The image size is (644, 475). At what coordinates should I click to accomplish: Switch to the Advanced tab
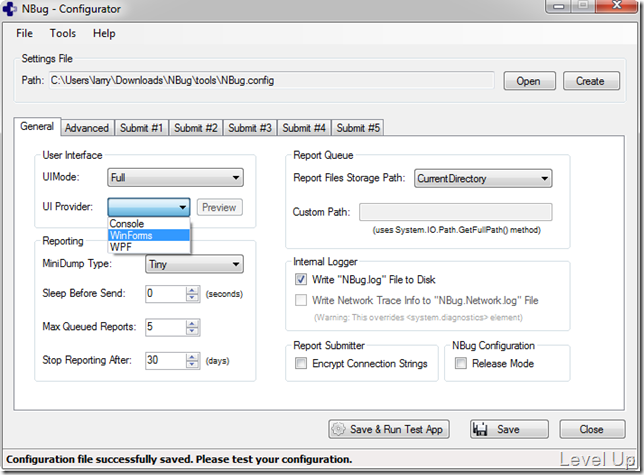pyautogui.click(x=87, y=128)
